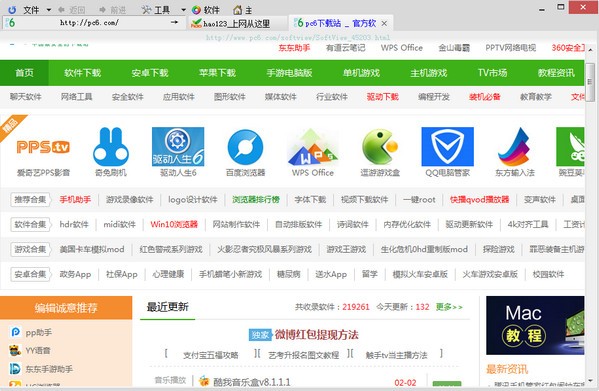Open the 豌豆荚 green icon
599x391 pixels.
point(570,147)
